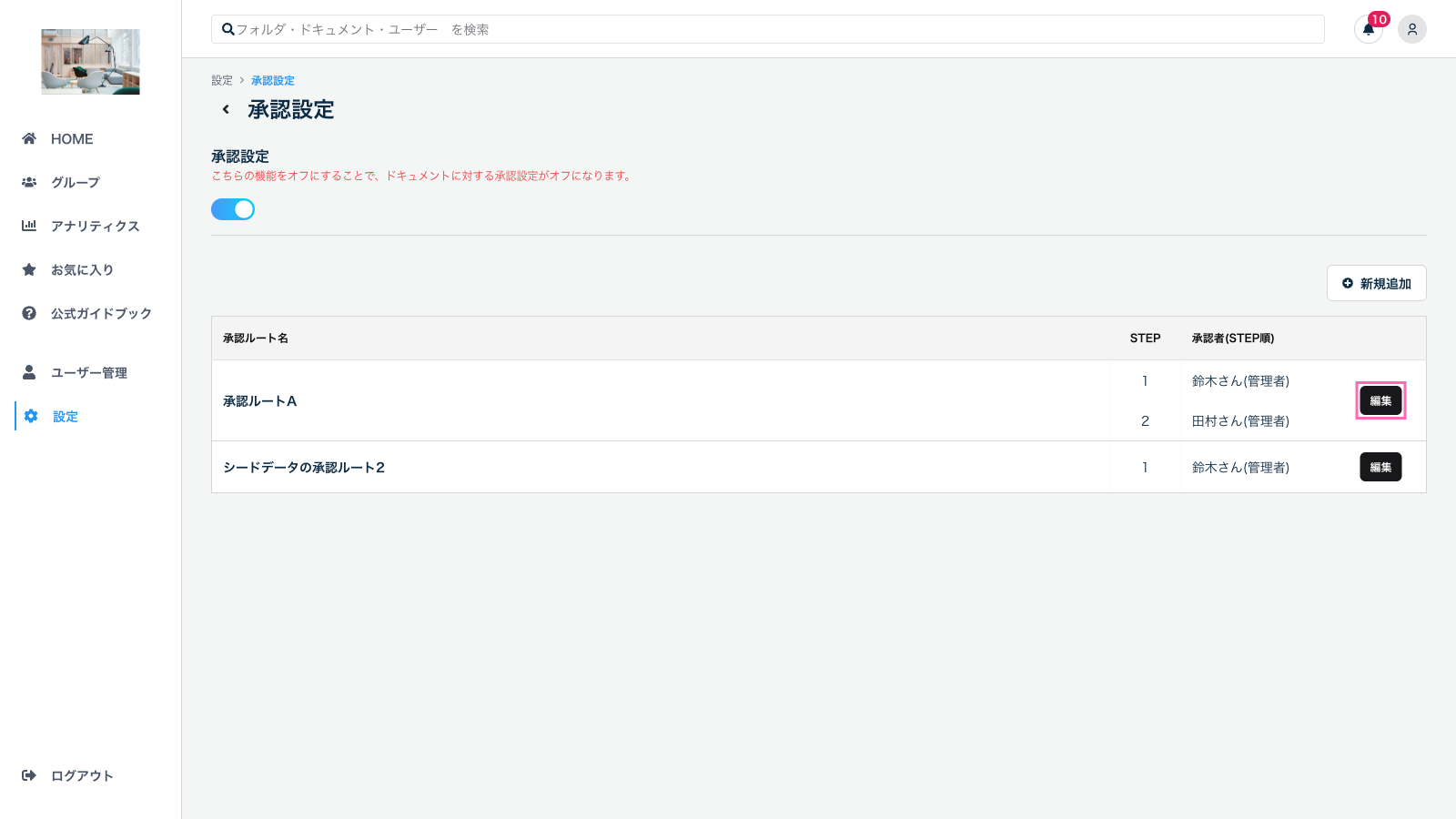The height and width of the screenshot is (819, 1456).
Task: Click the ユーザー管理 person icon
Action: (x=29, y=372)
